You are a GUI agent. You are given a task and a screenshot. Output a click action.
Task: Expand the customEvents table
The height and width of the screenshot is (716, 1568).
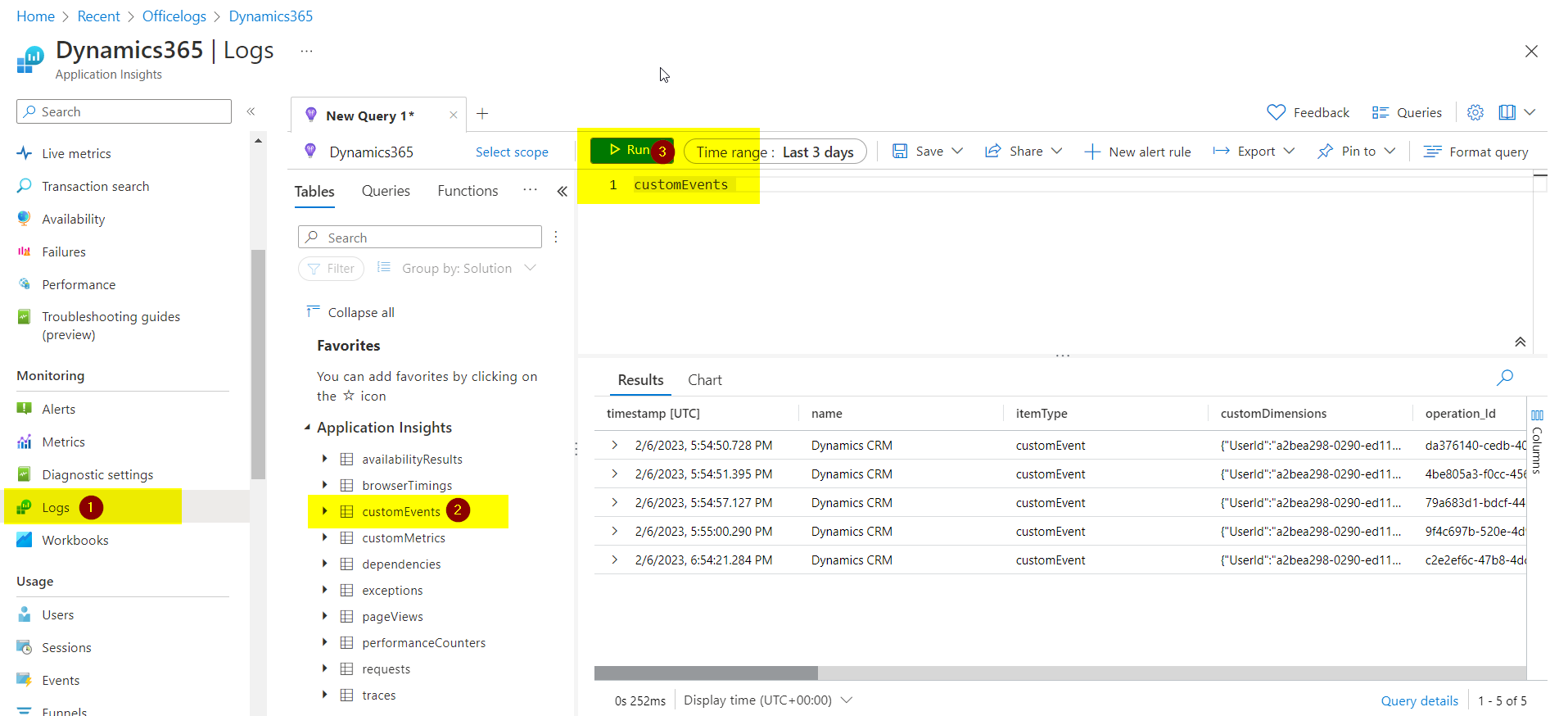[325, 511]
